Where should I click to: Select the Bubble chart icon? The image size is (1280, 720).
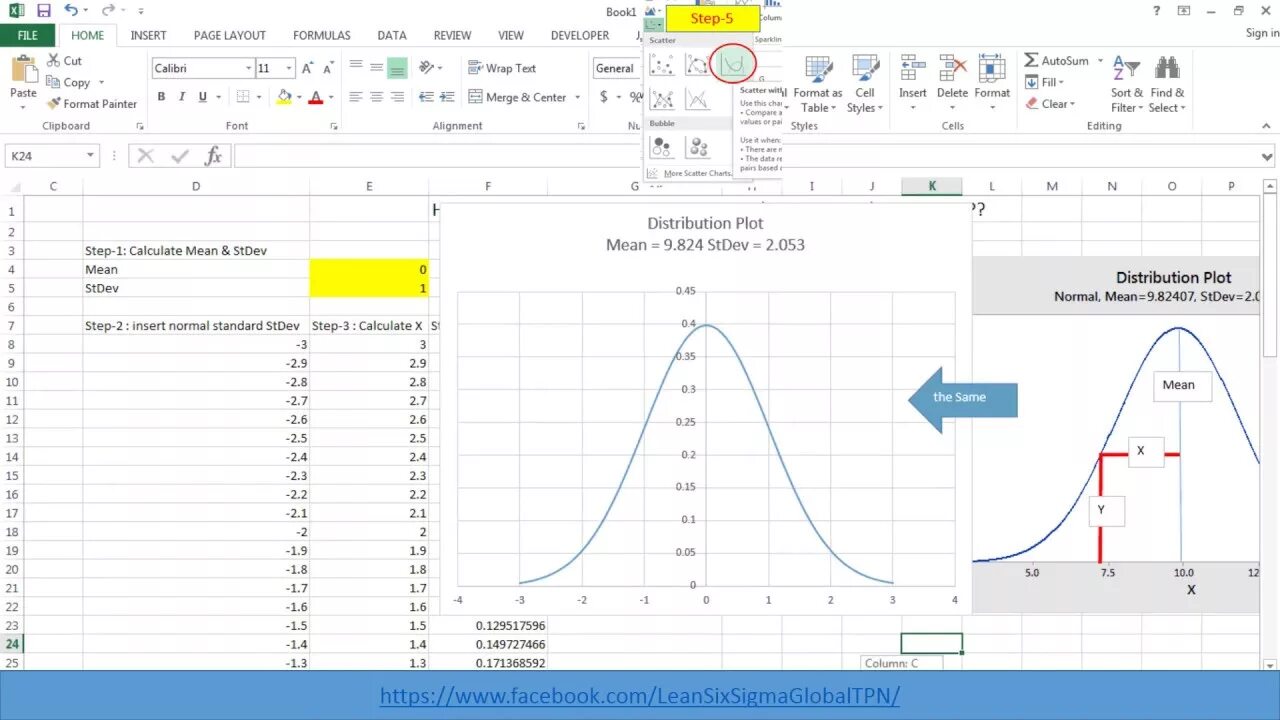pyautogui.click(x=662, y=147)
